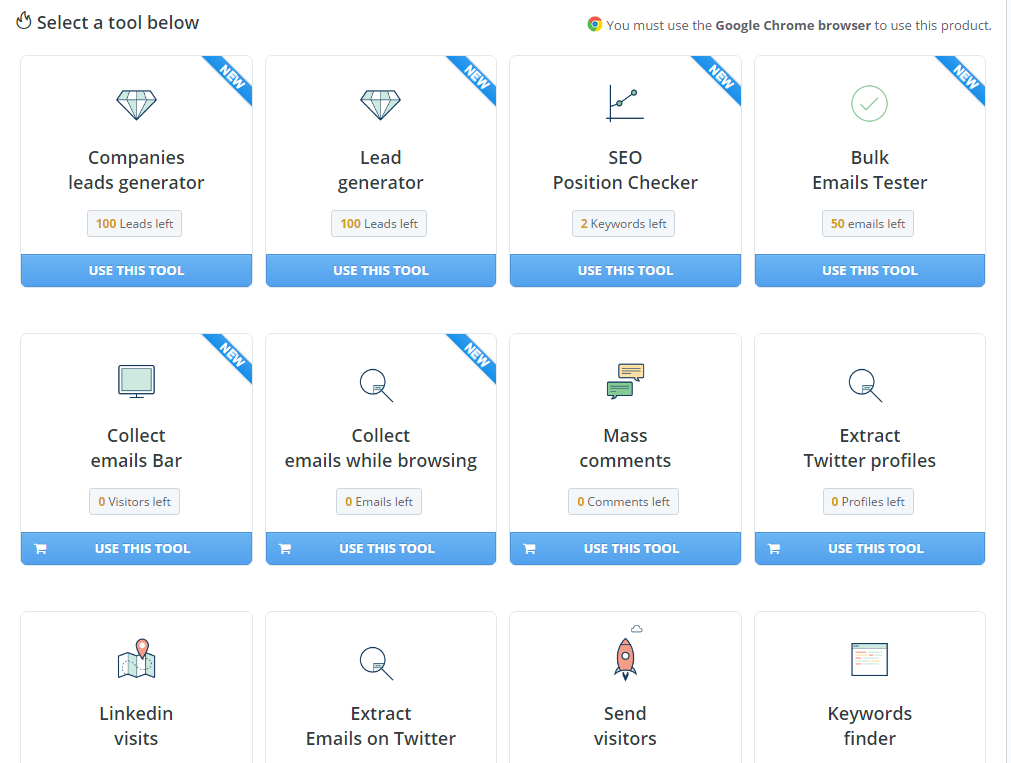Select the SEO Position Checker graph icon
This screenshot has width=1011, height=763.
coord(624,102)
